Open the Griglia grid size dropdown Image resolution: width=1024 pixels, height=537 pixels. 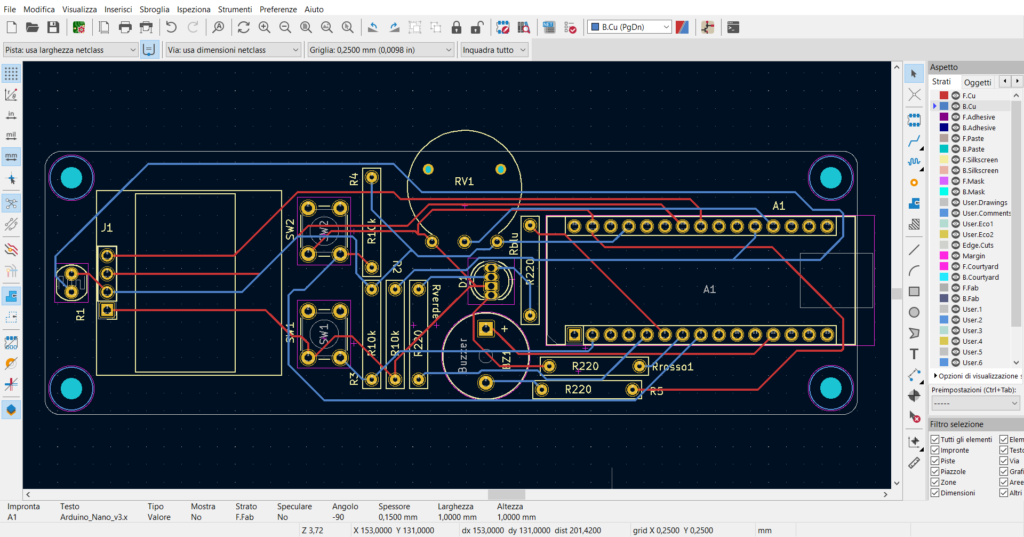click(381, 50)
